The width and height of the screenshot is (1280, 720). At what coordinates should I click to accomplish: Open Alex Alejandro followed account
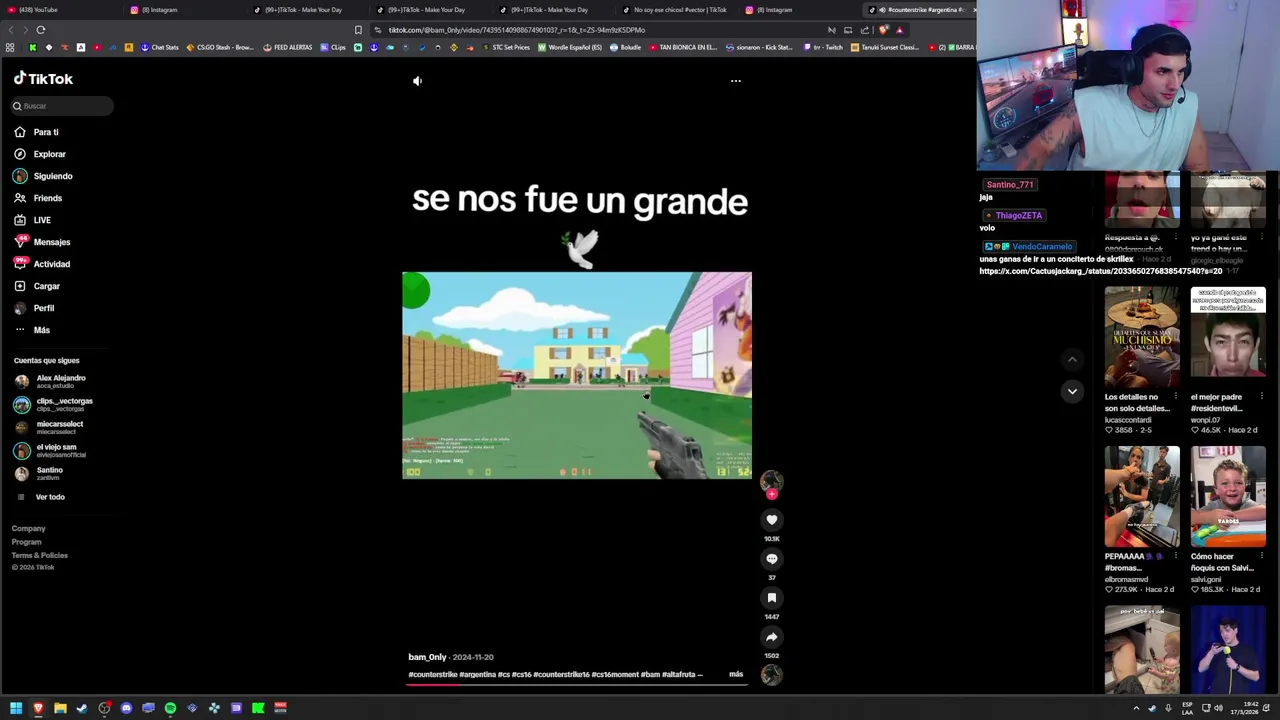(x=50, y=381)
